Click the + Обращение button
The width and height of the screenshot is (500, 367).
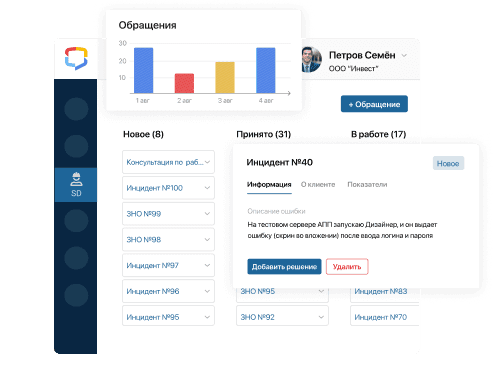click(374, 104)
